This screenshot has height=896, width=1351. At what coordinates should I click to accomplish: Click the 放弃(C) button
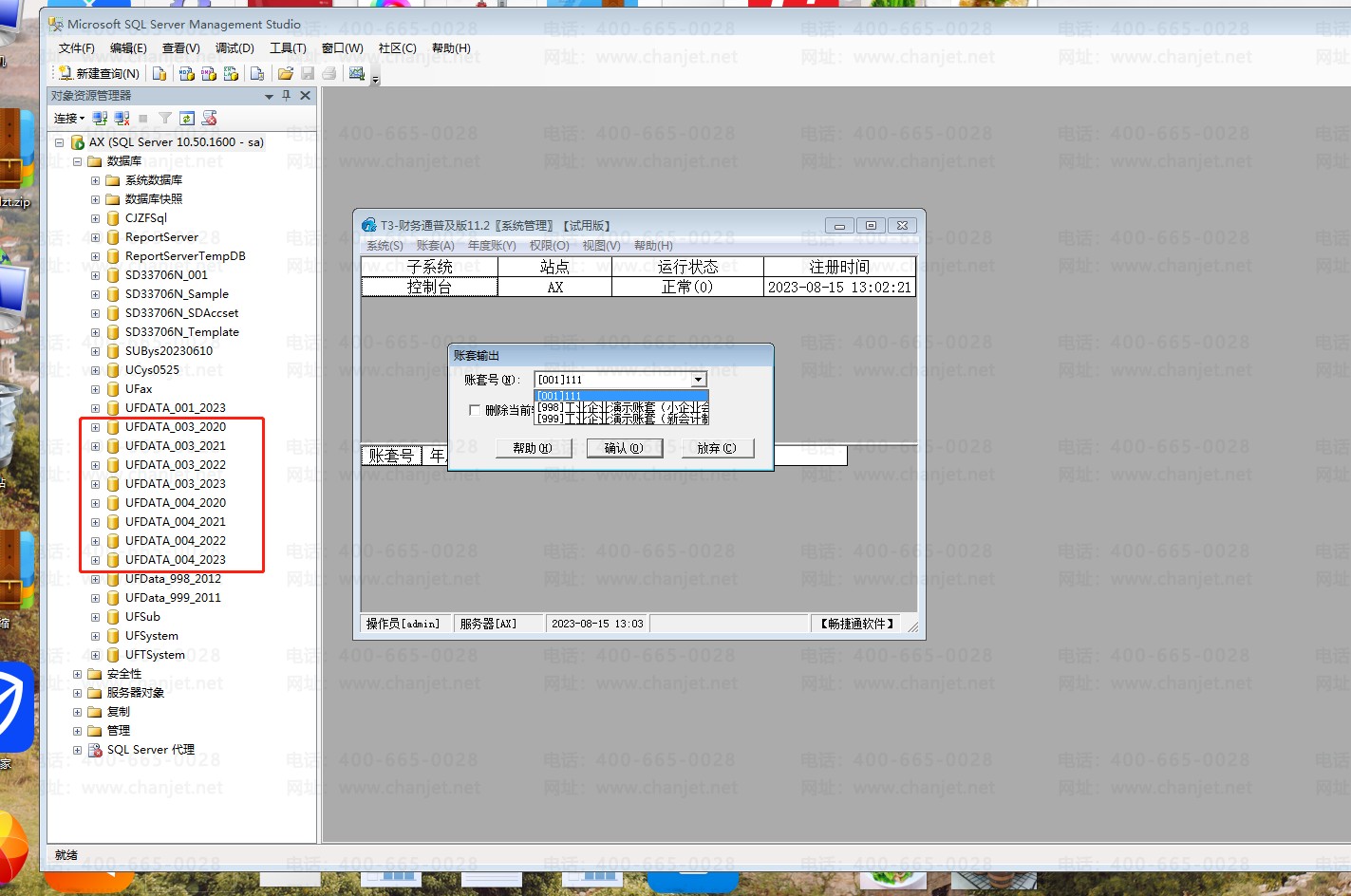717,448
